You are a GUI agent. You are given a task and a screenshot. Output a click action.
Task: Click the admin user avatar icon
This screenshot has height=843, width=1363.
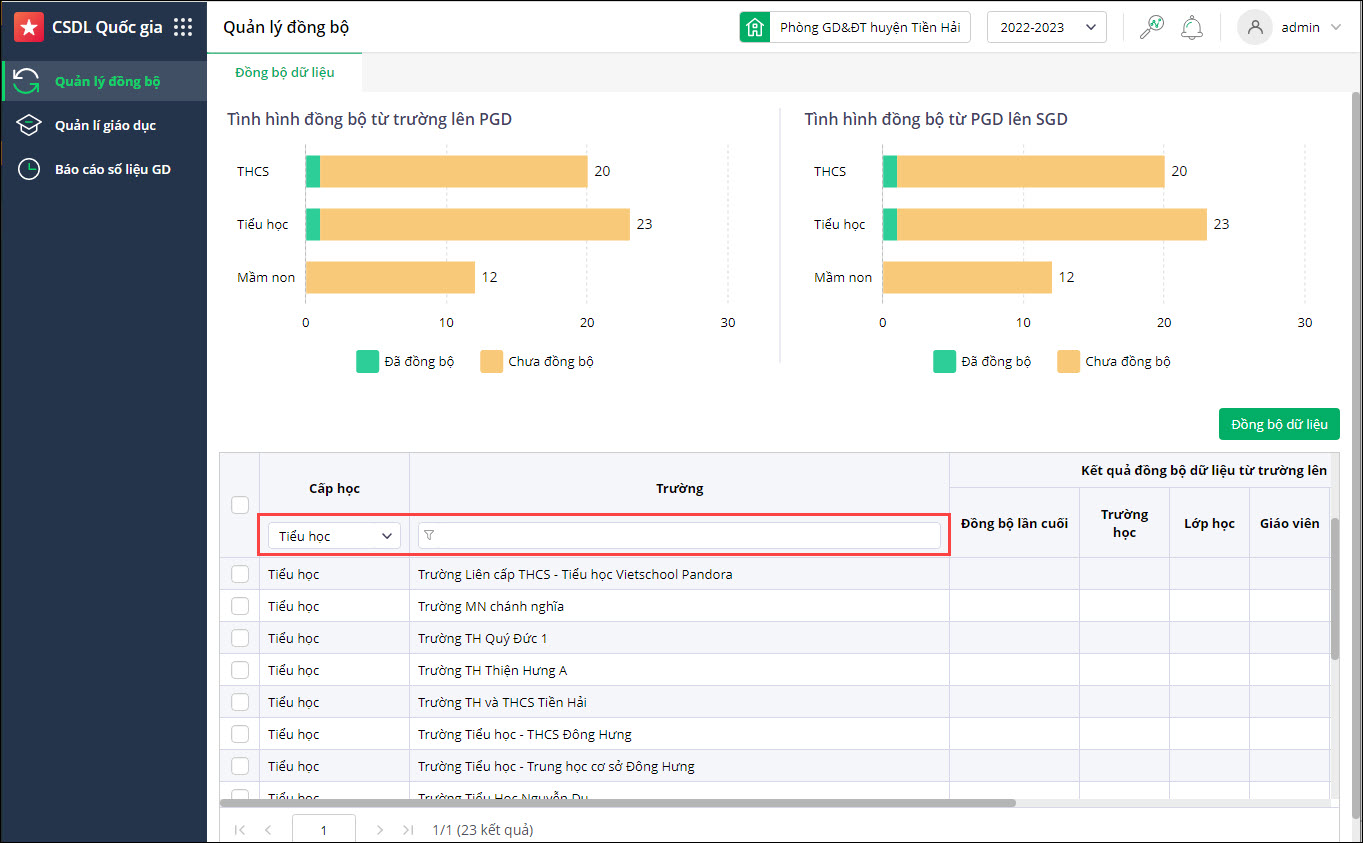coord(1254,27)
